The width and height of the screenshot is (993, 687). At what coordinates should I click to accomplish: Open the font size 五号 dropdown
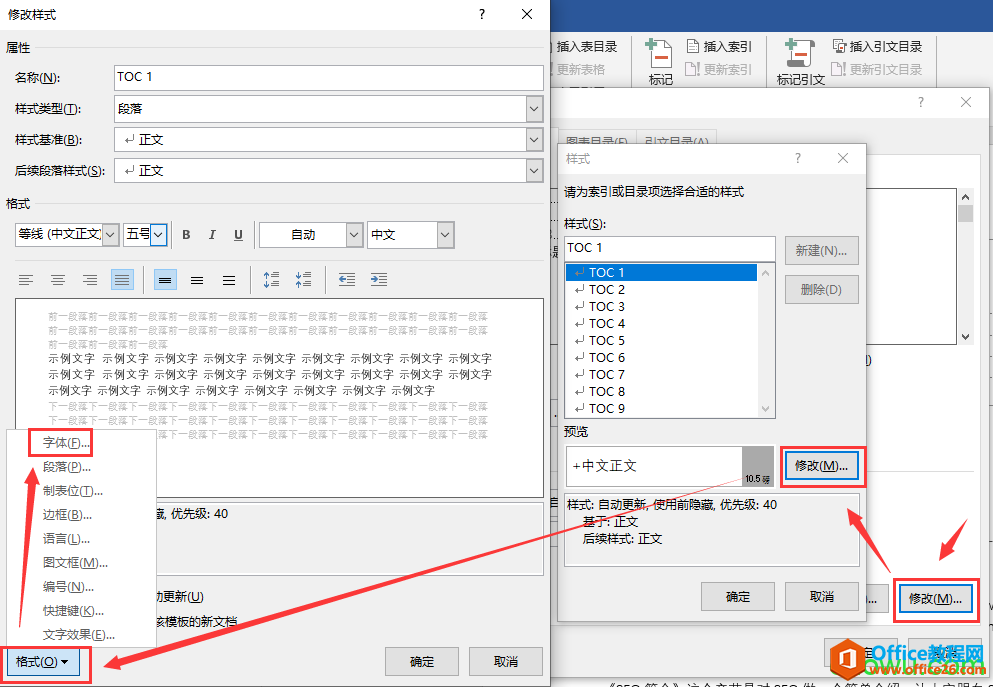158,235
